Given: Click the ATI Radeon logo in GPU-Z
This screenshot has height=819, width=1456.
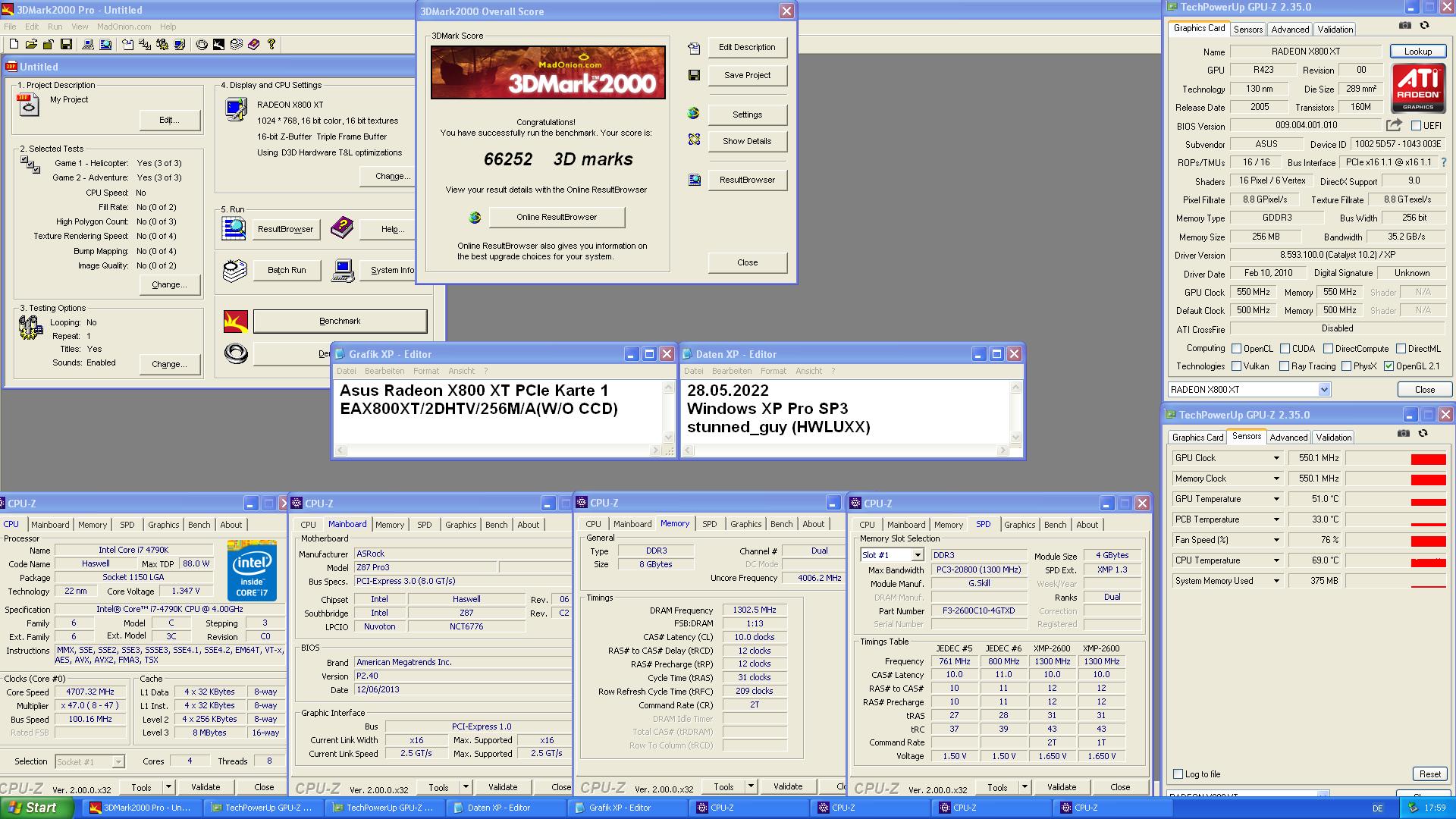Looking at the screenshot, I should point(1418,89).
